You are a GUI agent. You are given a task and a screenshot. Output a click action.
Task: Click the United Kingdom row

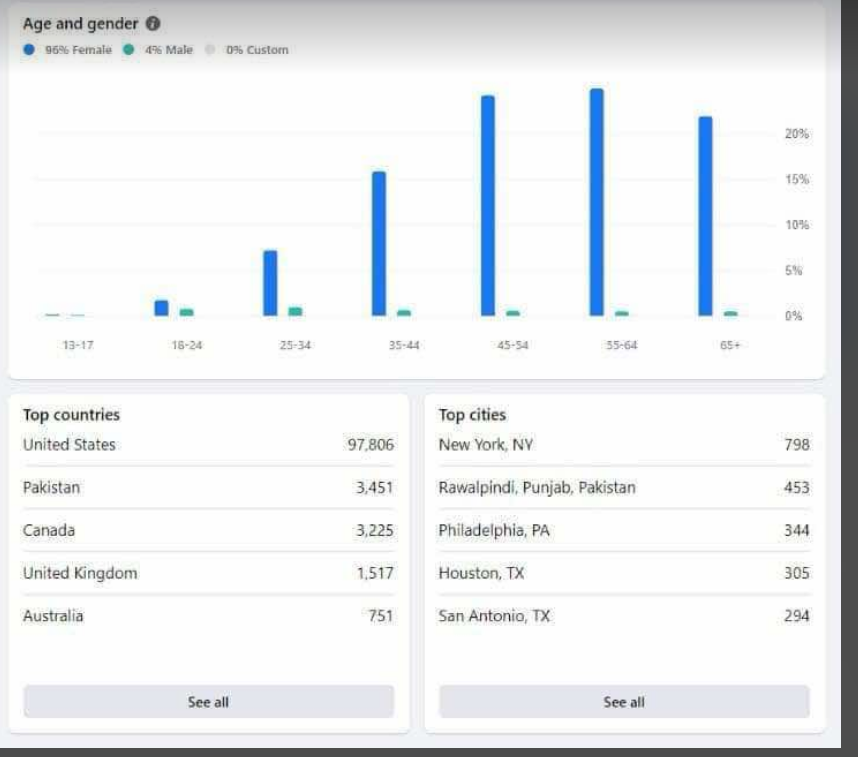(x=208, y=573)
